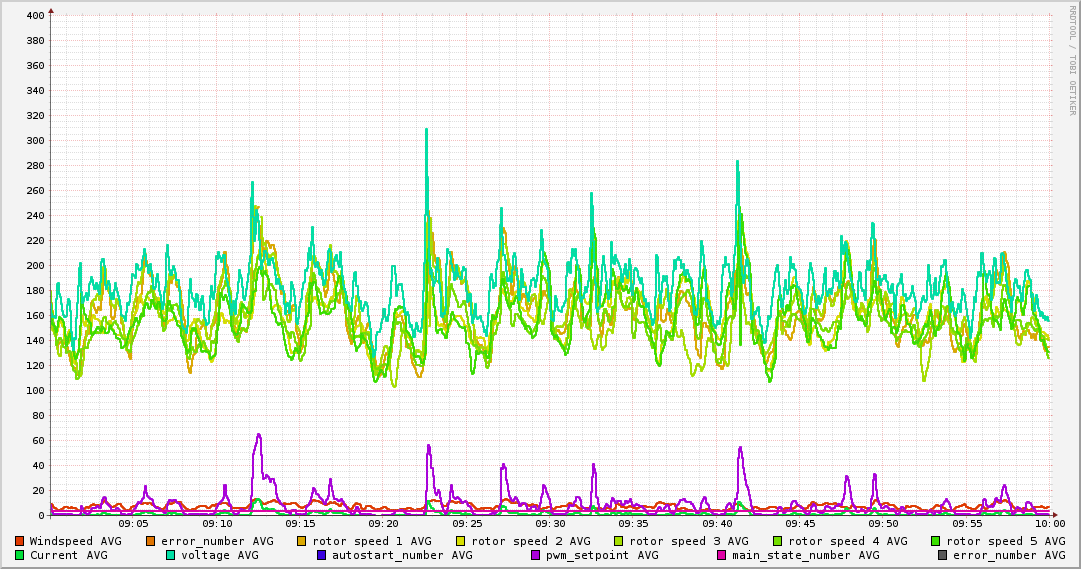The height and width of the screenshot is (569, 1081).
Task: Click the gray error_number AVG legend swatch
Action: click(942, 555)
